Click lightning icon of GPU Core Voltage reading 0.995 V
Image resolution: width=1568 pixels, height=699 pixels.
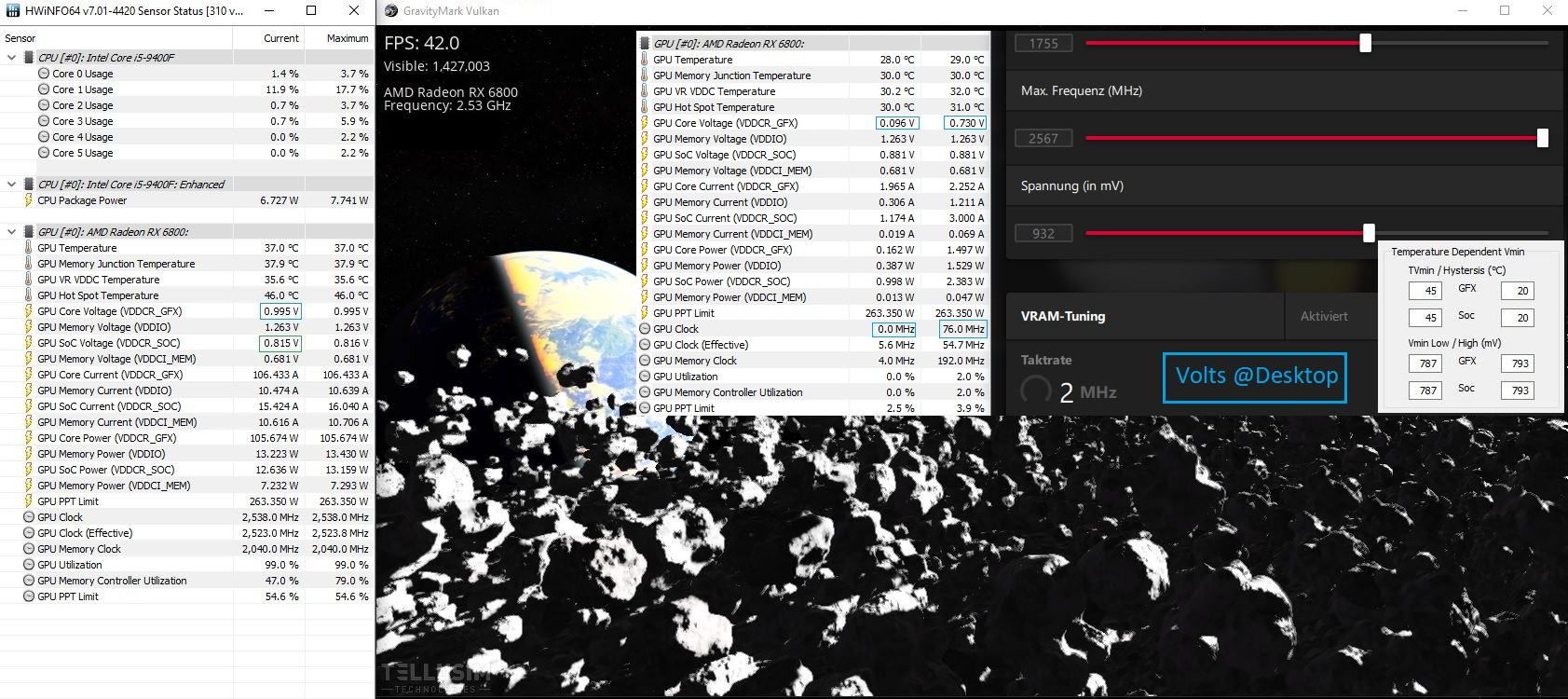29,311
